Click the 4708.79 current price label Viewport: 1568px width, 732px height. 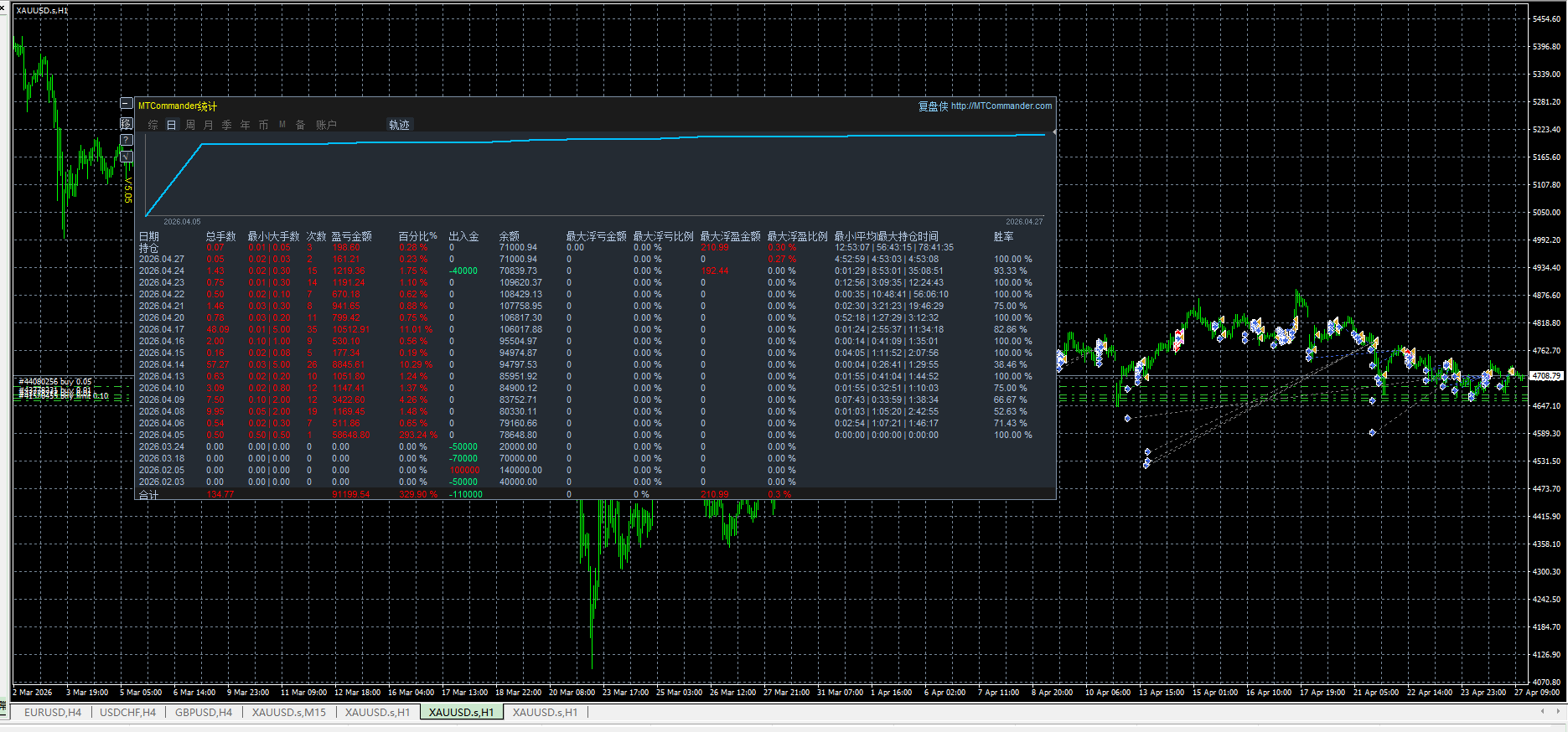click(x=1546, y=376)
